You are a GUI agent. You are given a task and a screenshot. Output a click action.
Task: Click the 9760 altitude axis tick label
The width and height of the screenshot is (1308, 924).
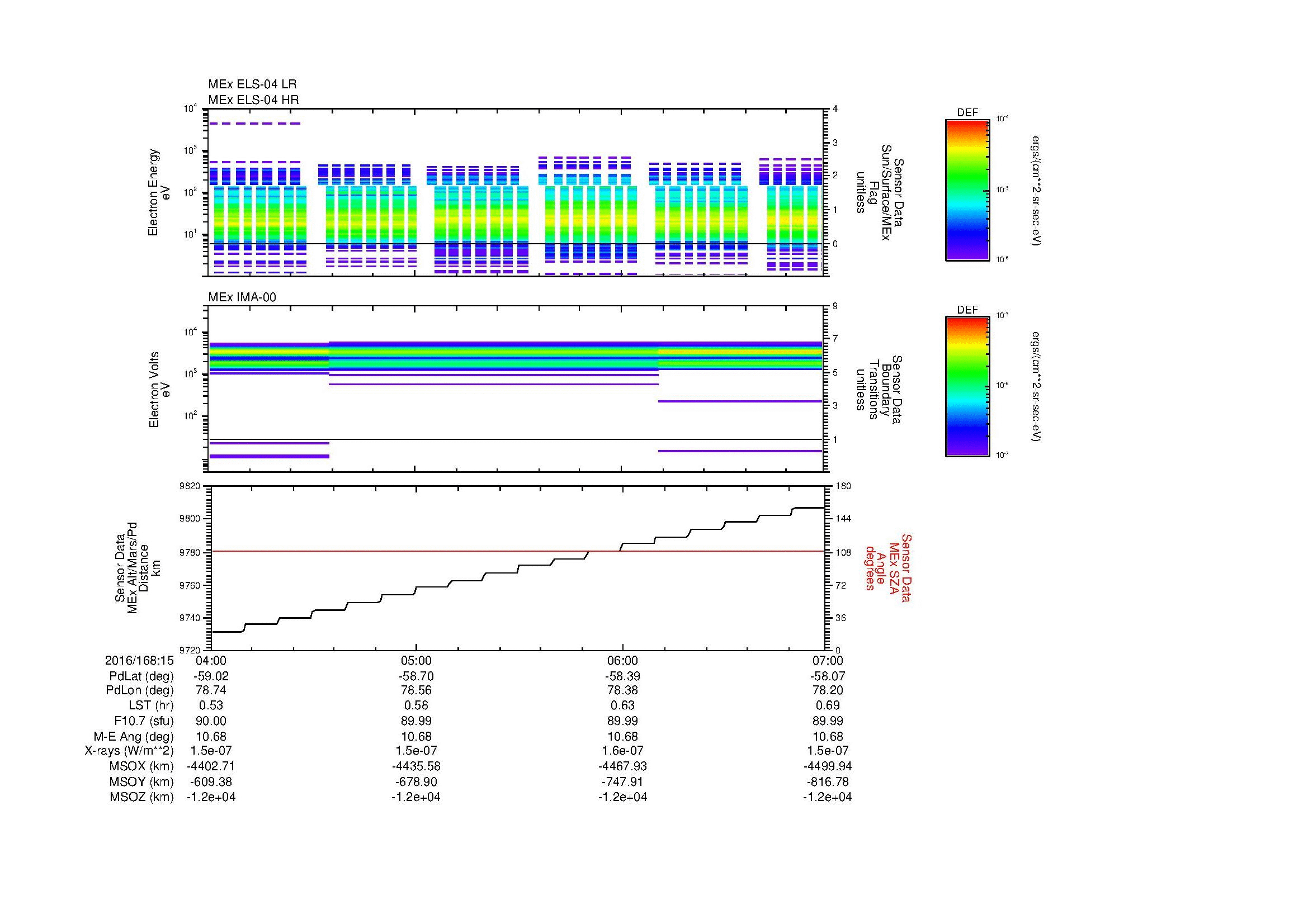pos(191,585)
